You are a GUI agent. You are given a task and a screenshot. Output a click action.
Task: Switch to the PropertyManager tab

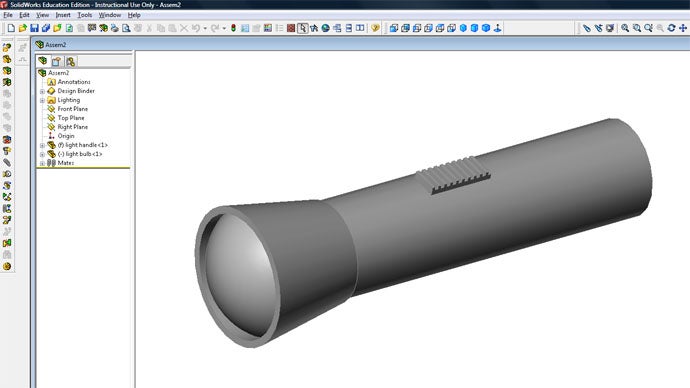[56, 61]
